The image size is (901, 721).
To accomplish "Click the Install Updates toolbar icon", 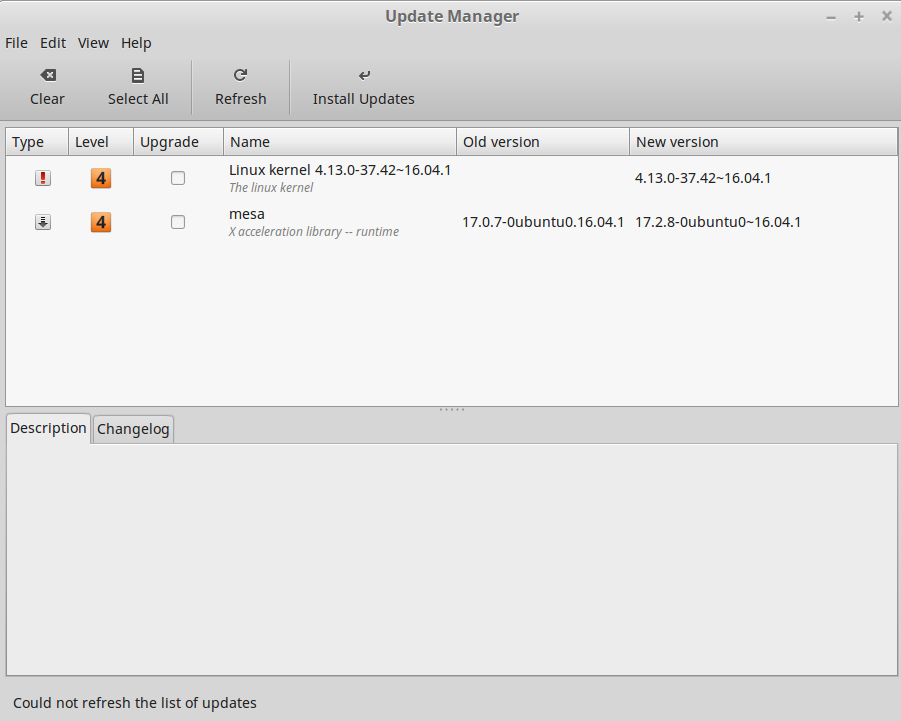I will (x=364, y=75).
